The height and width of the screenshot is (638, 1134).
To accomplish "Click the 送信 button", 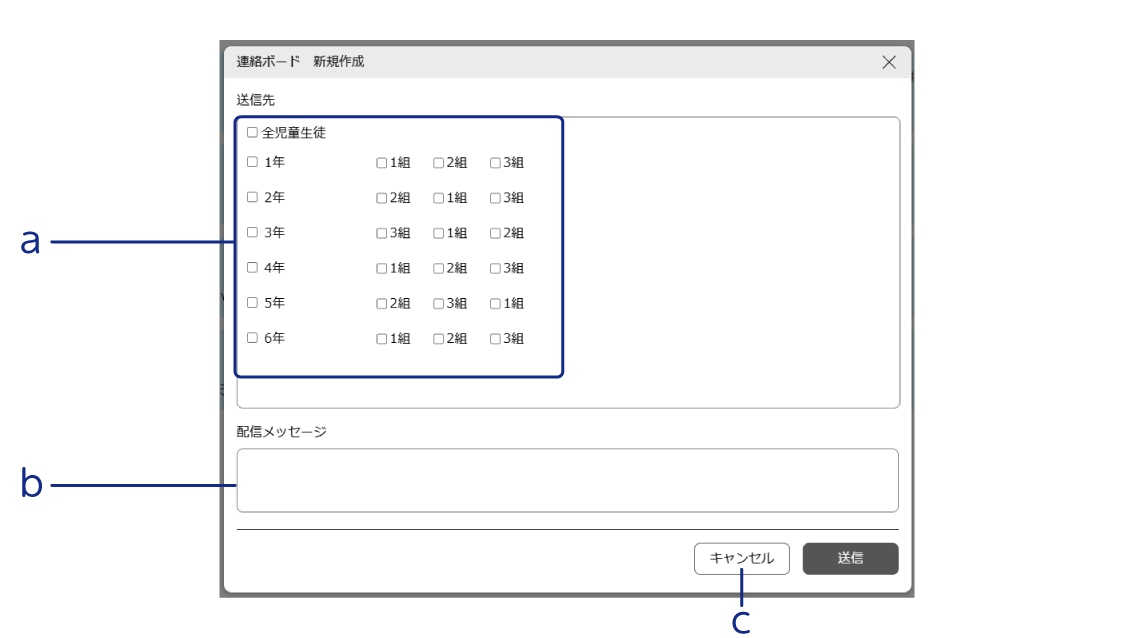I will [850, 559].
